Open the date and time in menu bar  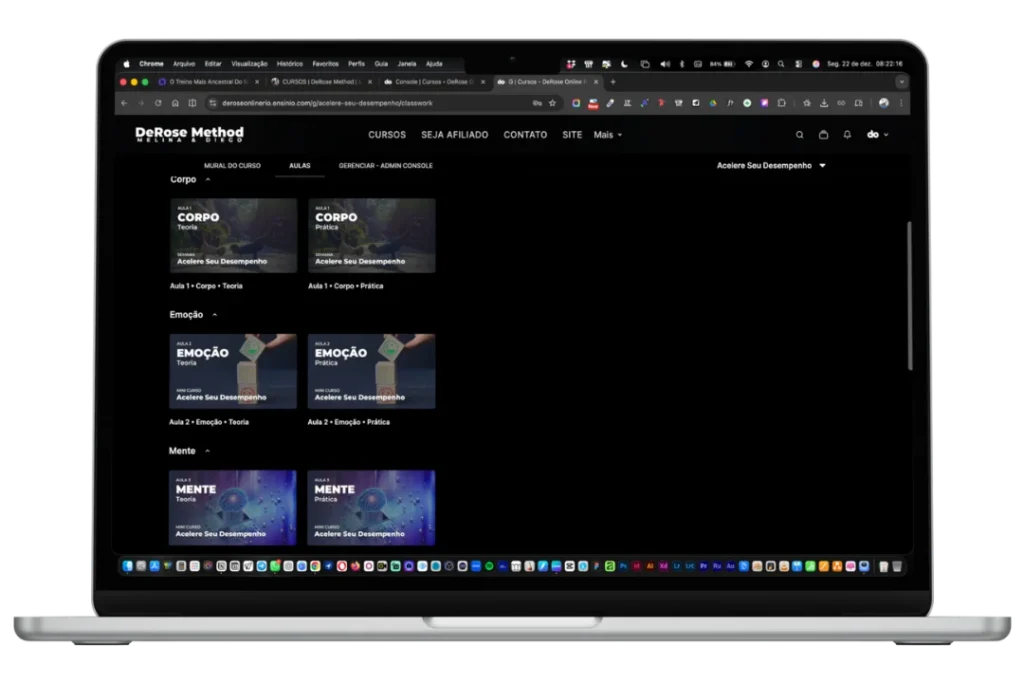pos(865,64)
